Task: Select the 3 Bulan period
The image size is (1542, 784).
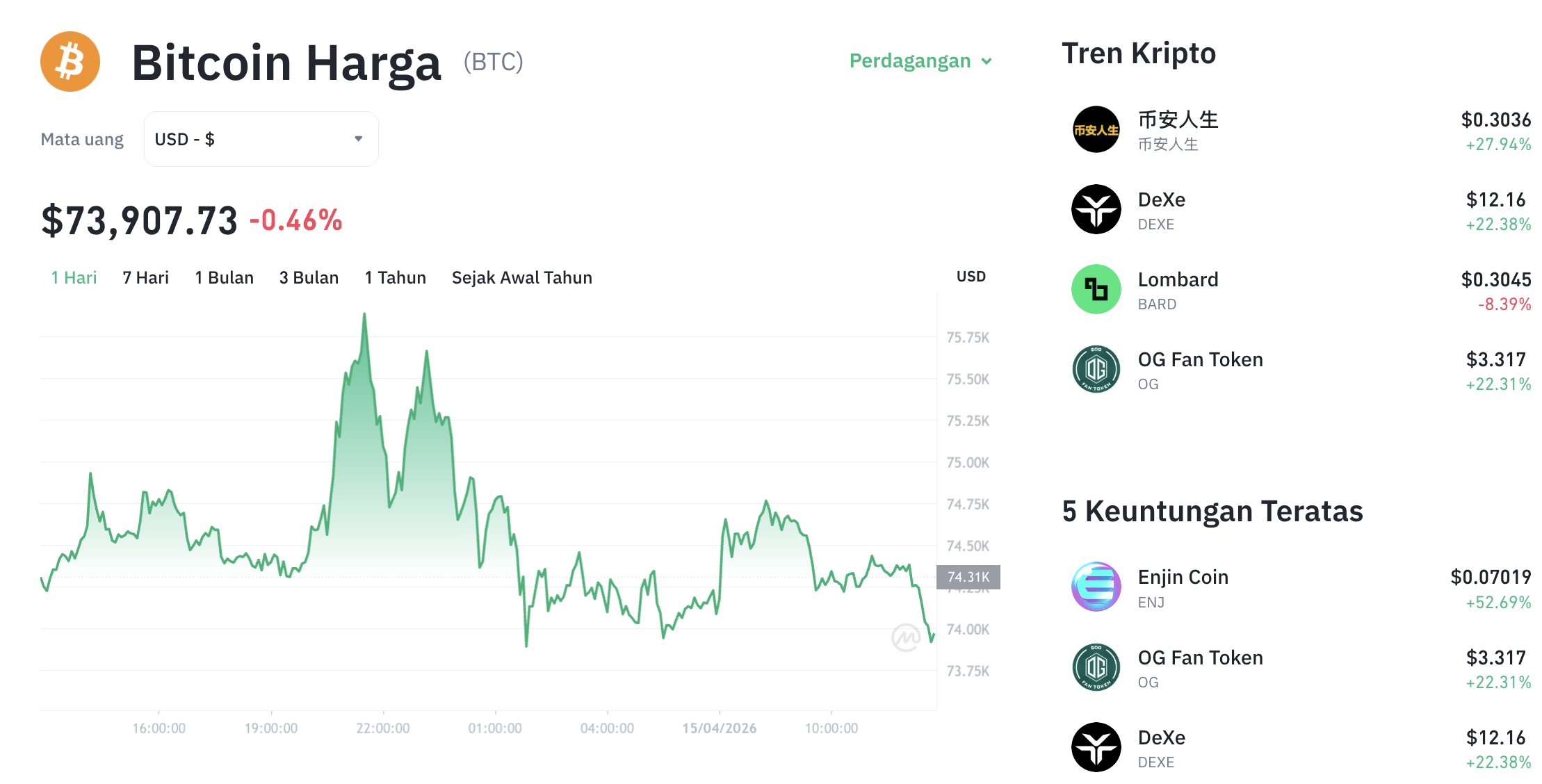Action: (x=309, y=277)
